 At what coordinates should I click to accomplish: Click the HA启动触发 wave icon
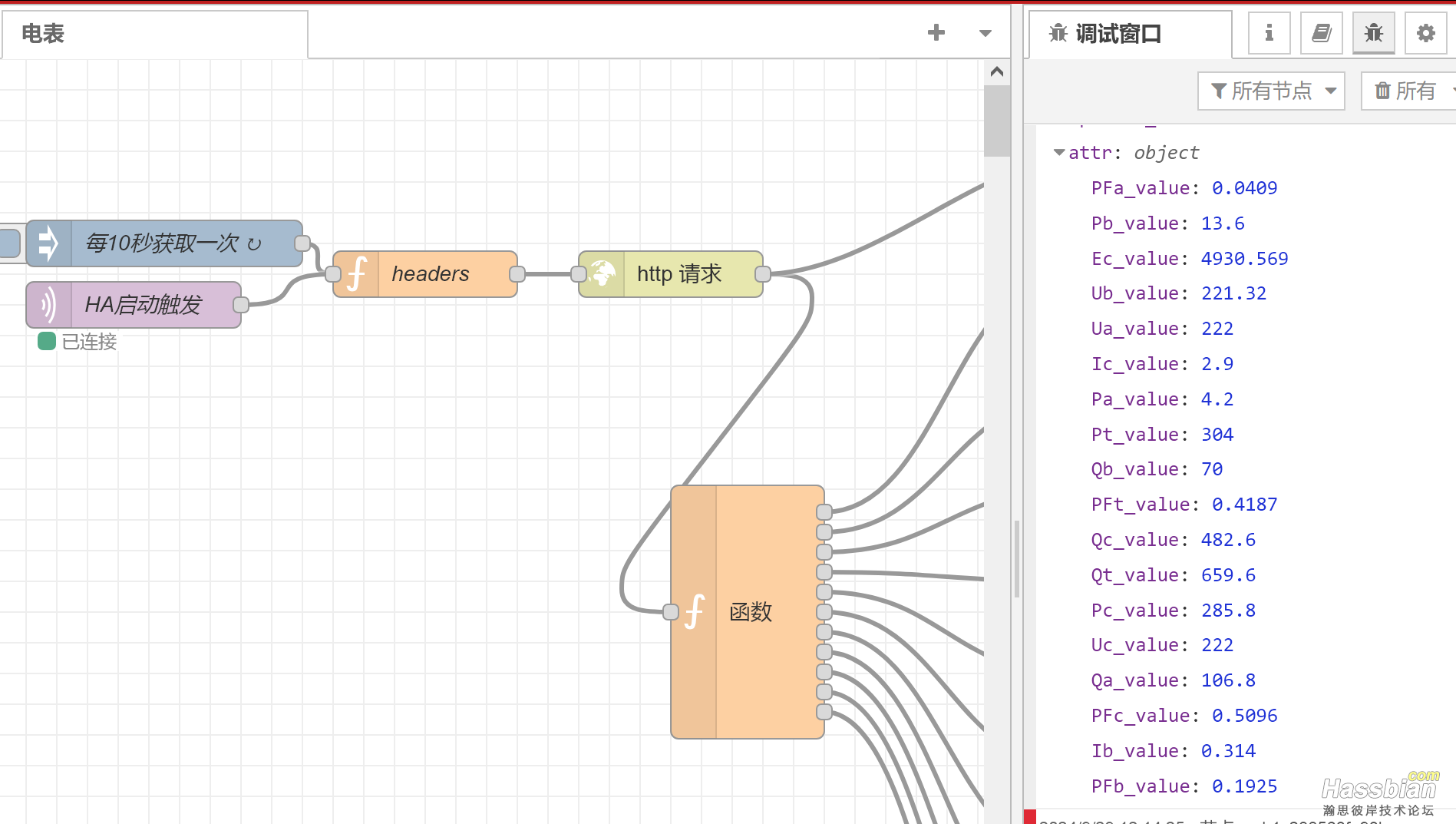pos(49,305)
